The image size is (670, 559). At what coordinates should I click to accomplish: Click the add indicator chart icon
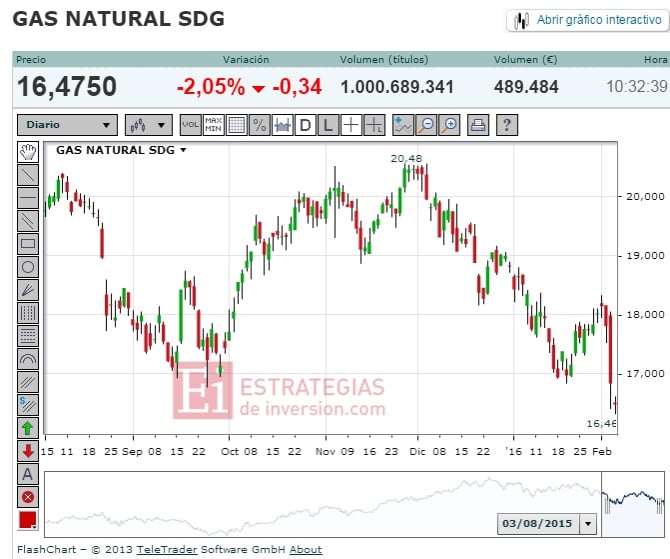point(403,125)
